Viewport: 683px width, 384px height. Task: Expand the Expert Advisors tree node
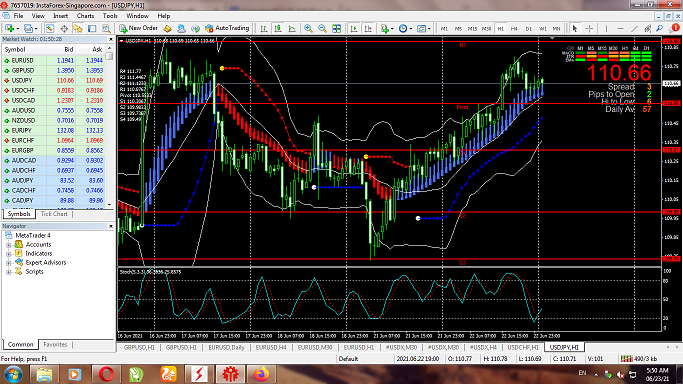click(8, 263)
